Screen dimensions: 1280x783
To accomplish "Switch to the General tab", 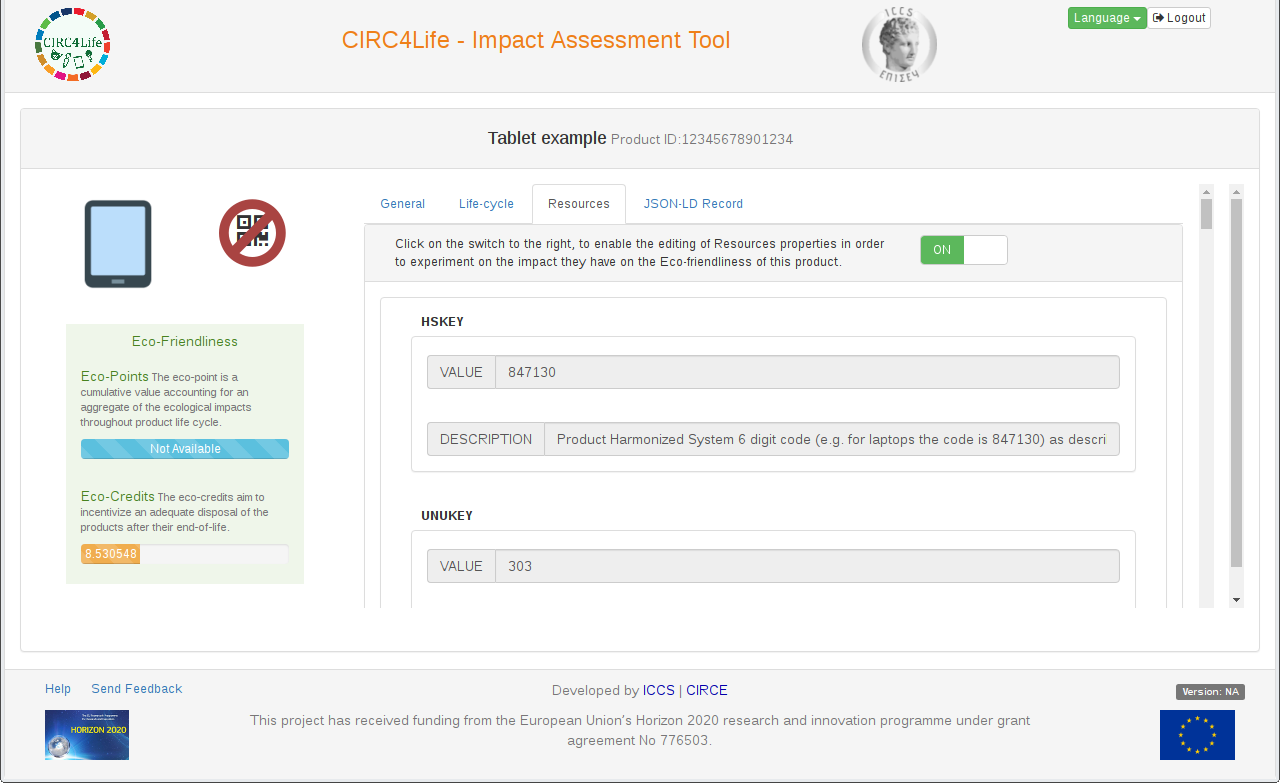I will (402, 204).
